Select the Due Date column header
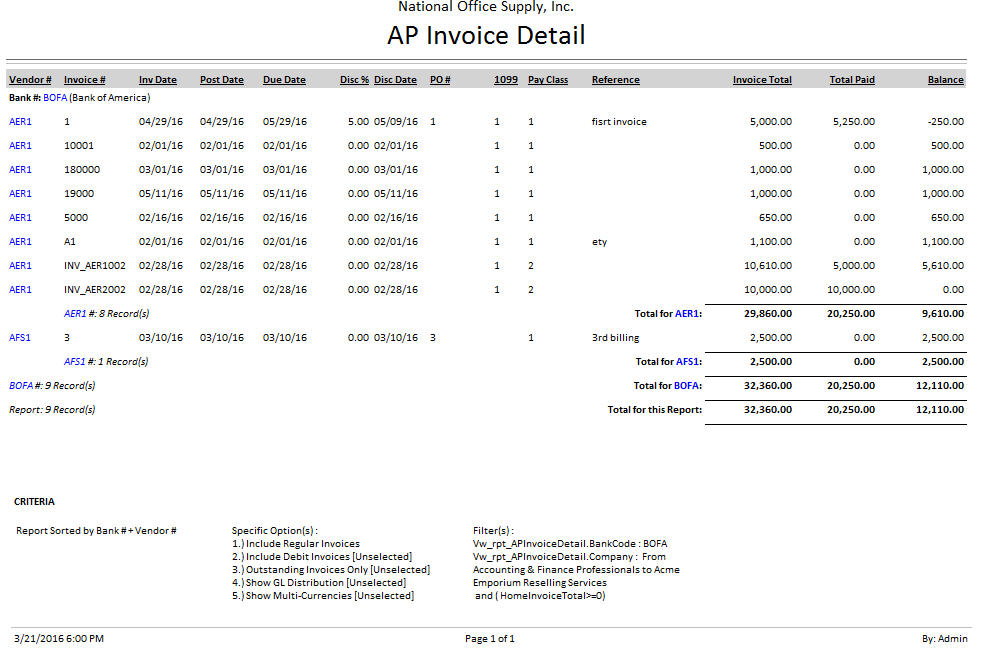The height and width of the screenshot is (656, 988). coord(284,80)
